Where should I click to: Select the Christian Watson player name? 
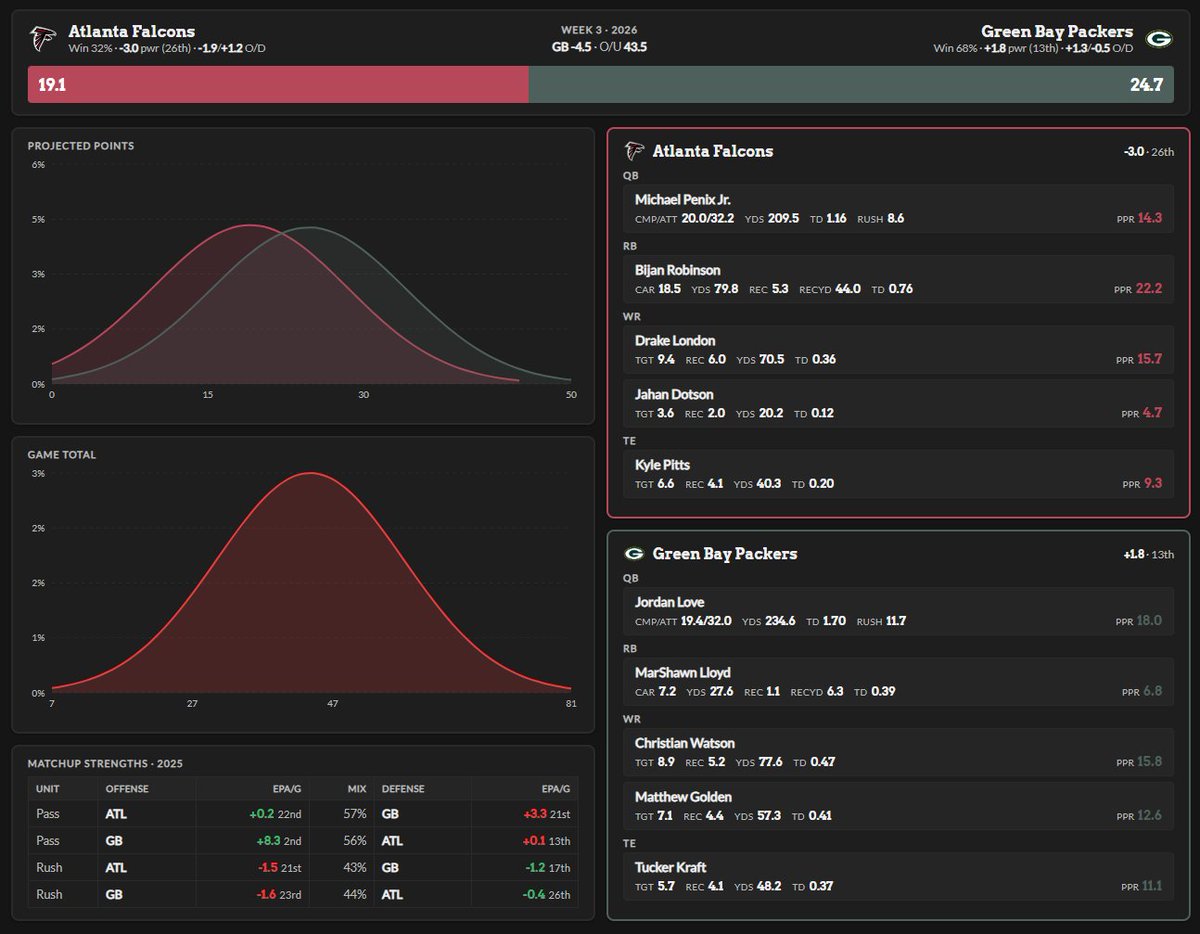(685, 743)
